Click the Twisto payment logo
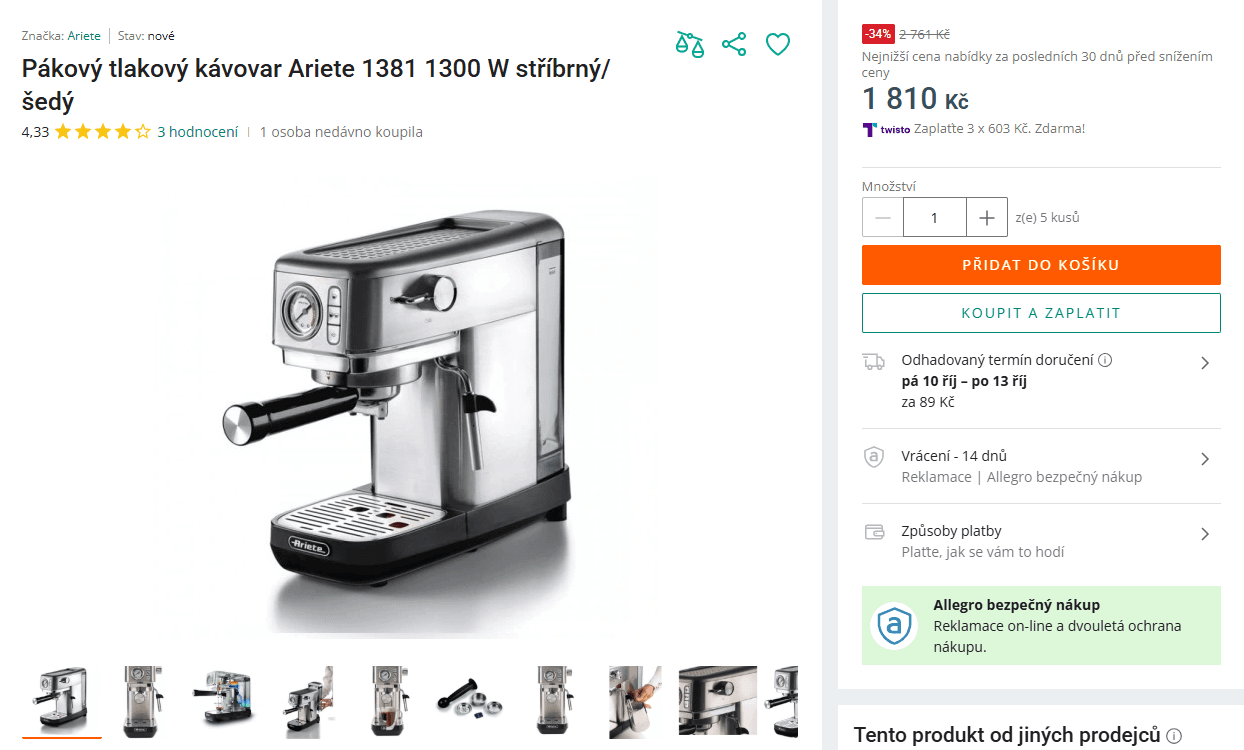This screenshot has height=750, width=1244. click(x=886, y=129)
